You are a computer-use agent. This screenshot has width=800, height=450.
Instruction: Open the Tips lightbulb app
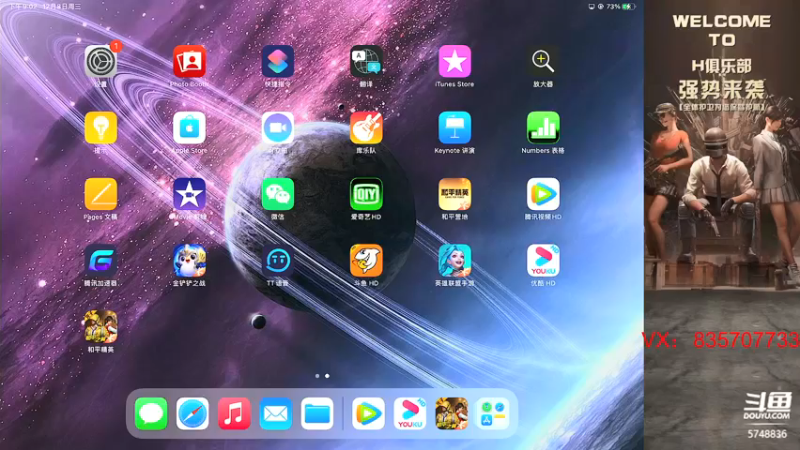[101, 128]
